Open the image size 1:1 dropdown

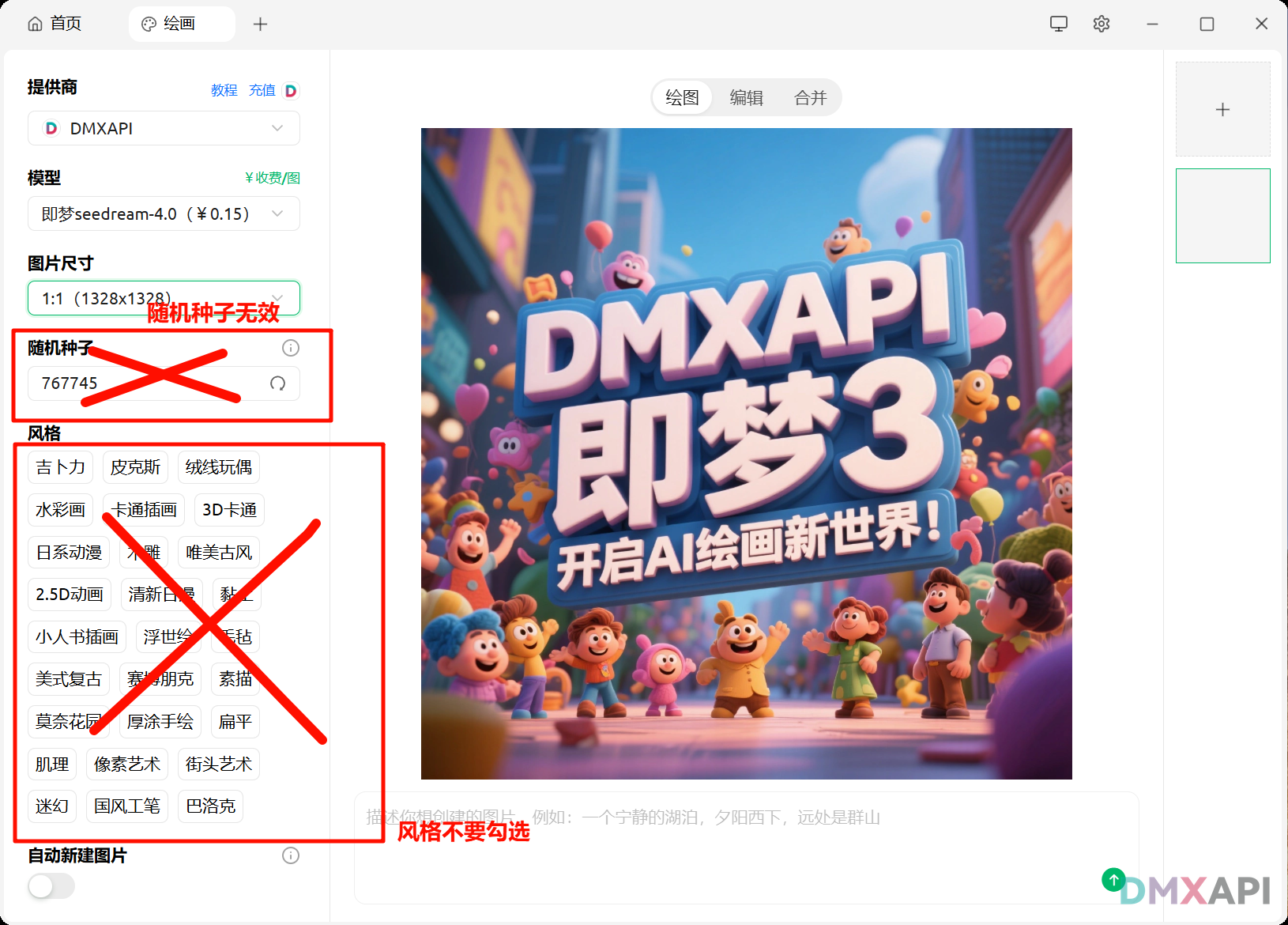(164, 298)
